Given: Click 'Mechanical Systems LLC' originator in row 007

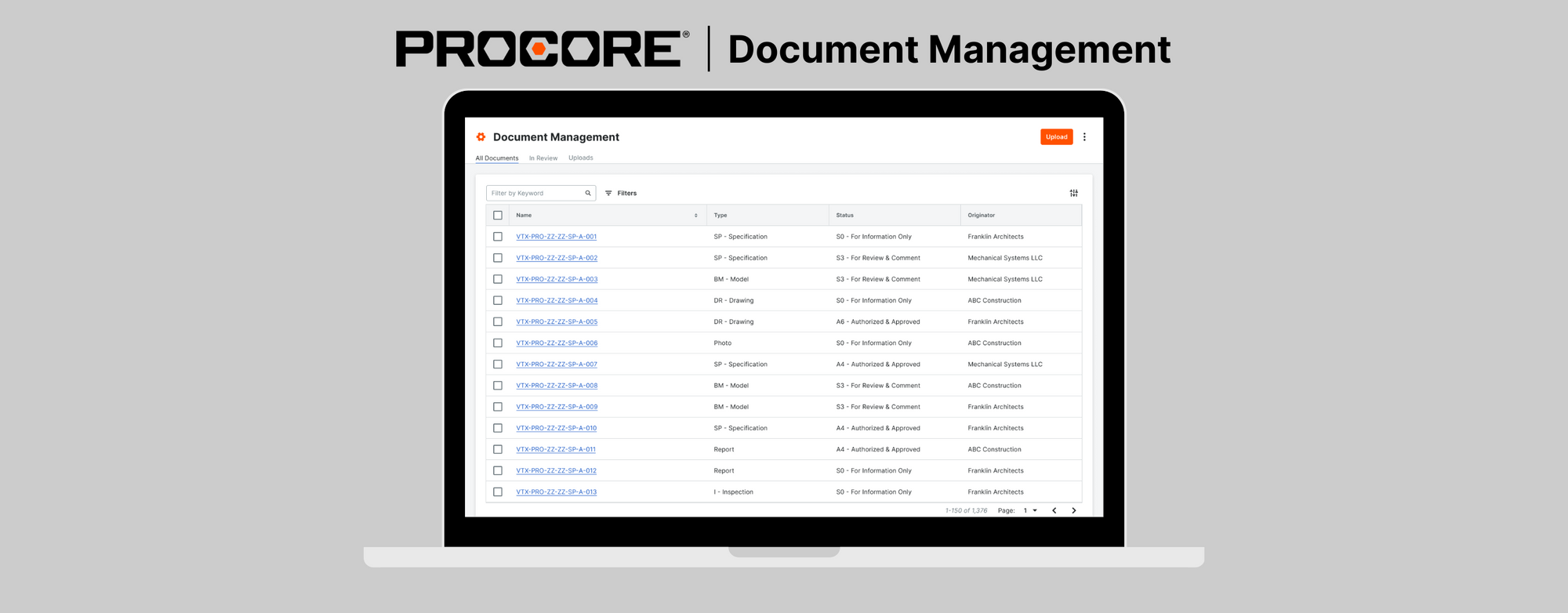Looking at the screenshot, I should (x=1005, y=365).
